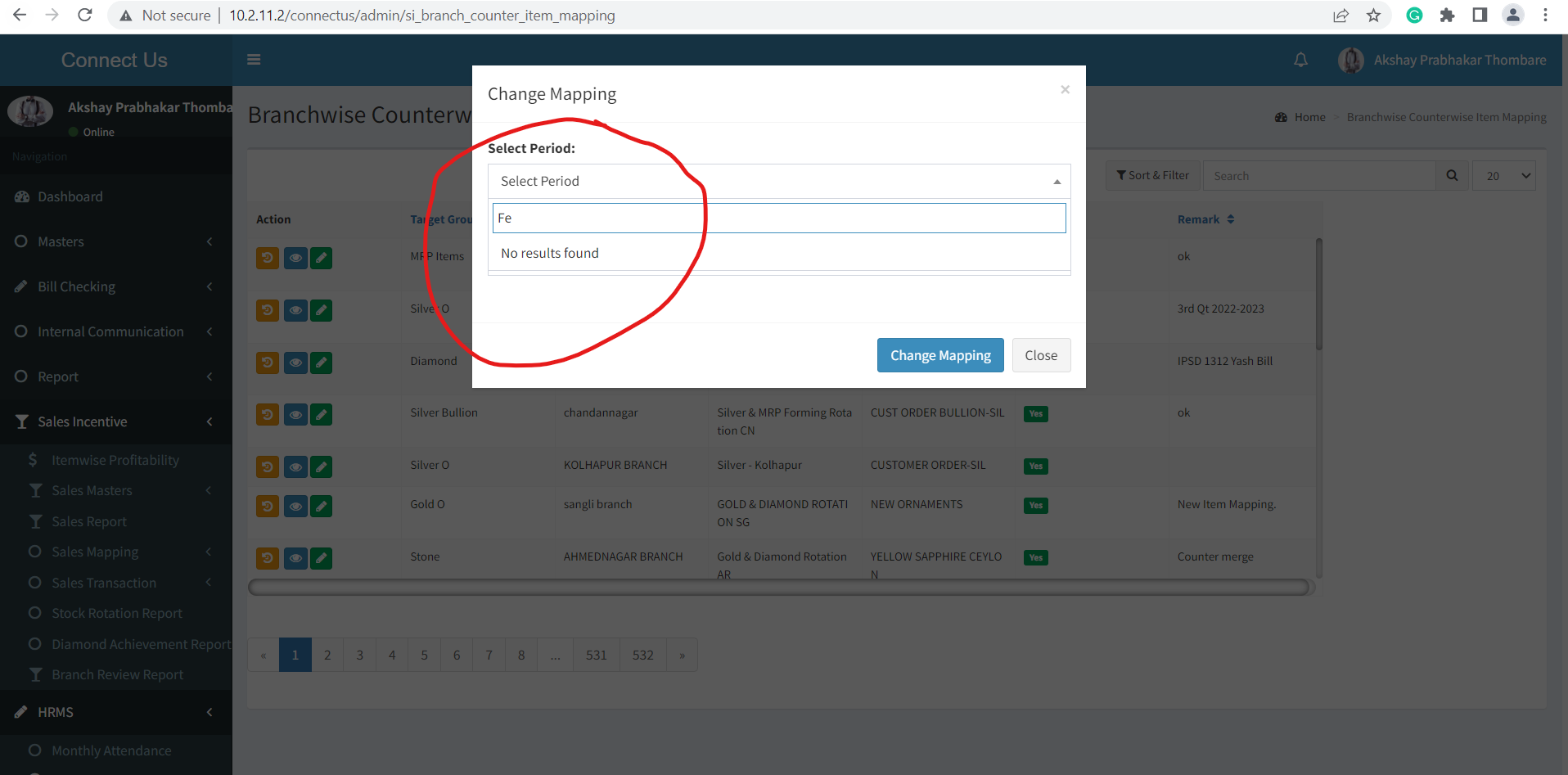Image resolution: width=1568 pixels, height=775 pixels.
Task: Click user avatar in top header
Action: [x=1351, y=60]
